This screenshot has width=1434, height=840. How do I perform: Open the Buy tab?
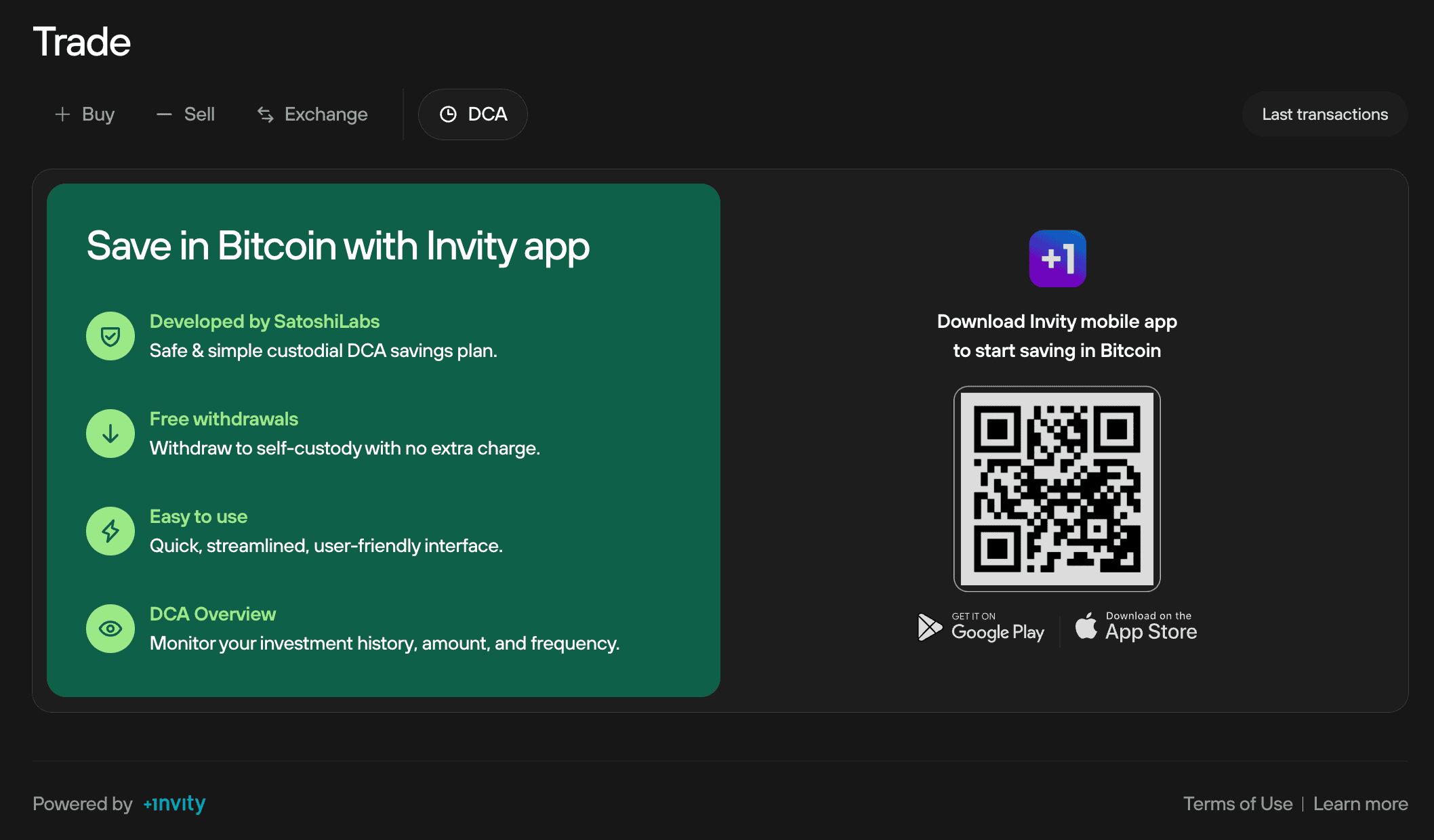tap(85, 114)
